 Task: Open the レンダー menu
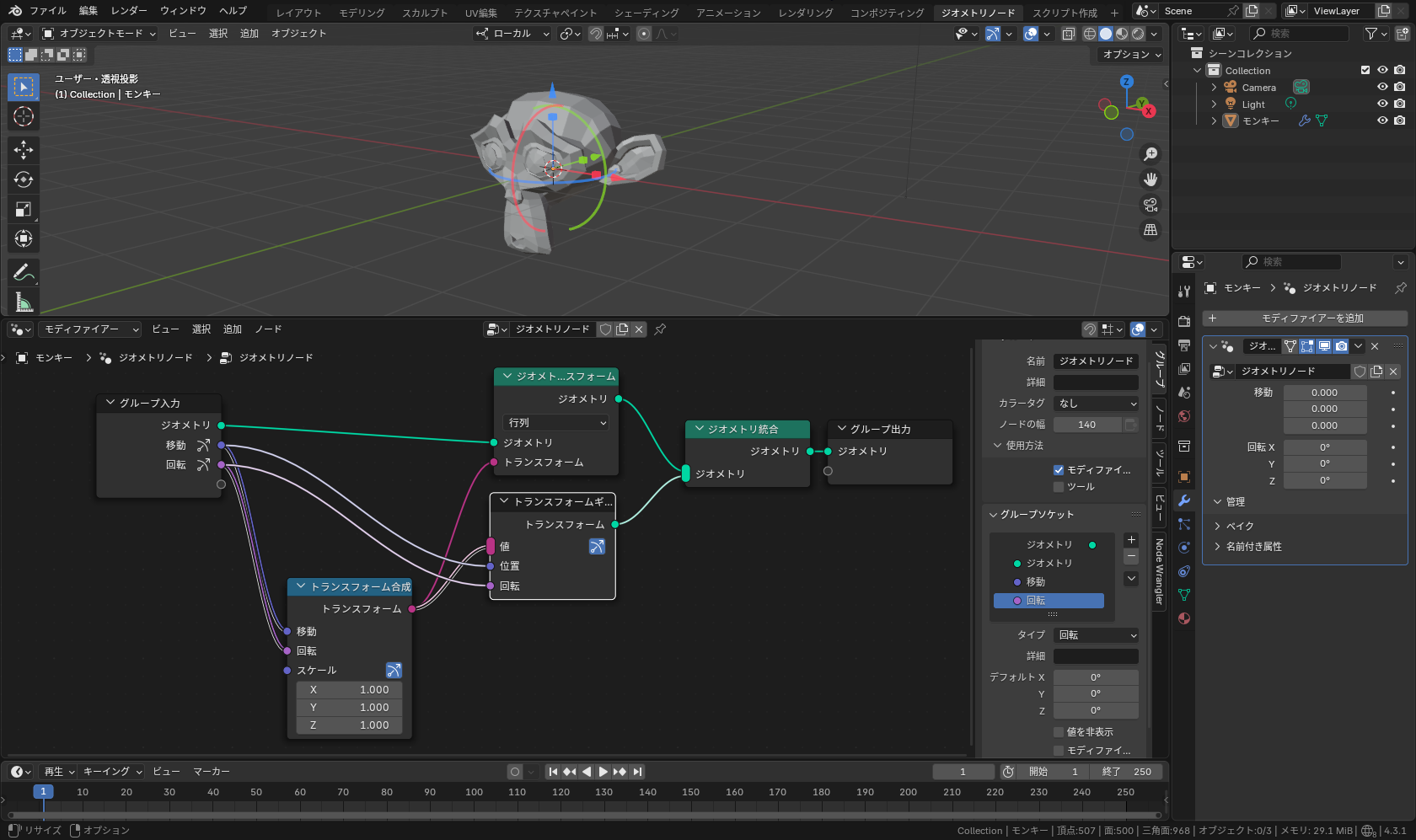pos(129,11)
